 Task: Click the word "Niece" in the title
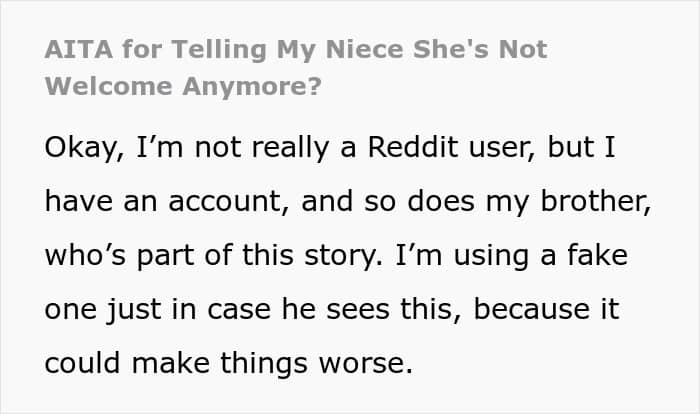point(364,49)
